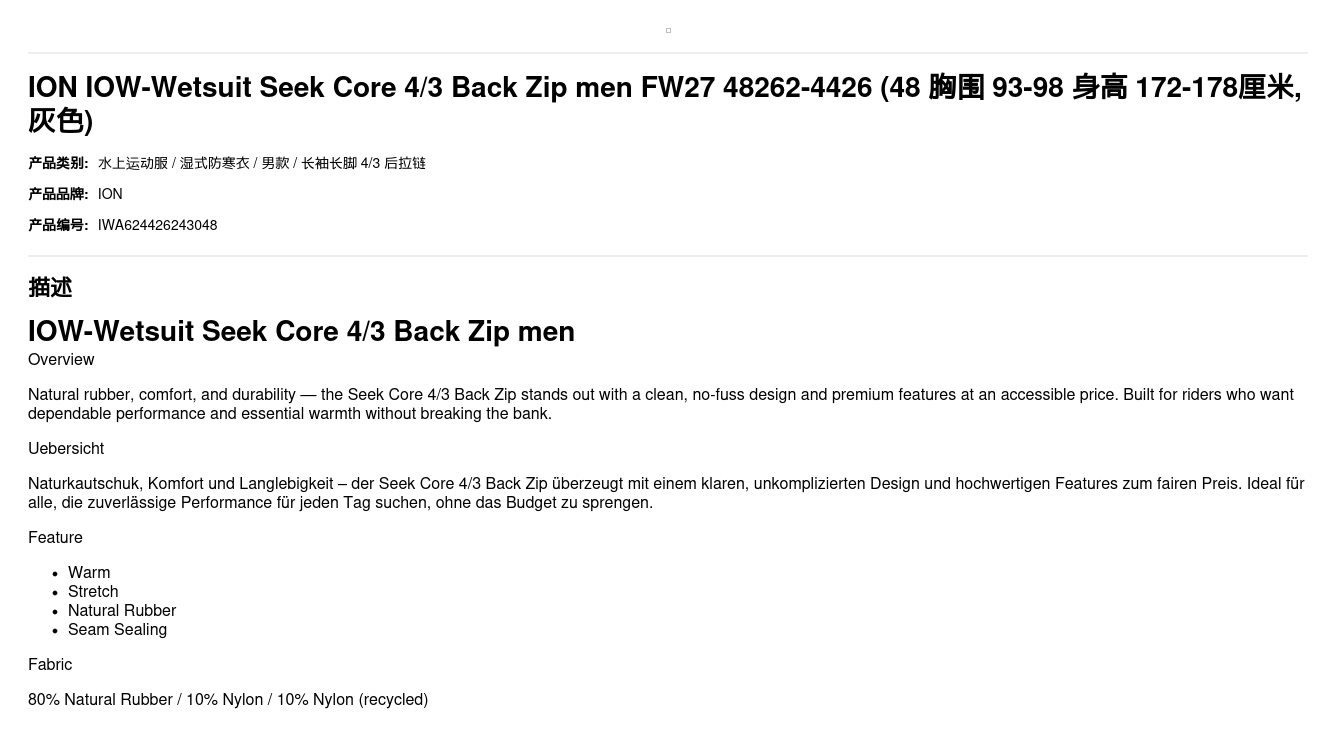The width and height of the screenshot is (1328, 755).
Task: Click the Uebersicht label
Action: point(66,449)
